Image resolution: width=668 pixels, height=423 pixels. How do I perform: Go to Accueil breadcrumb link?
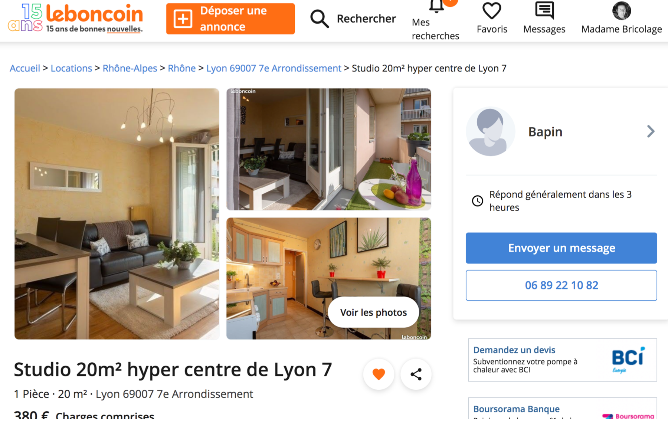point(25,68)
